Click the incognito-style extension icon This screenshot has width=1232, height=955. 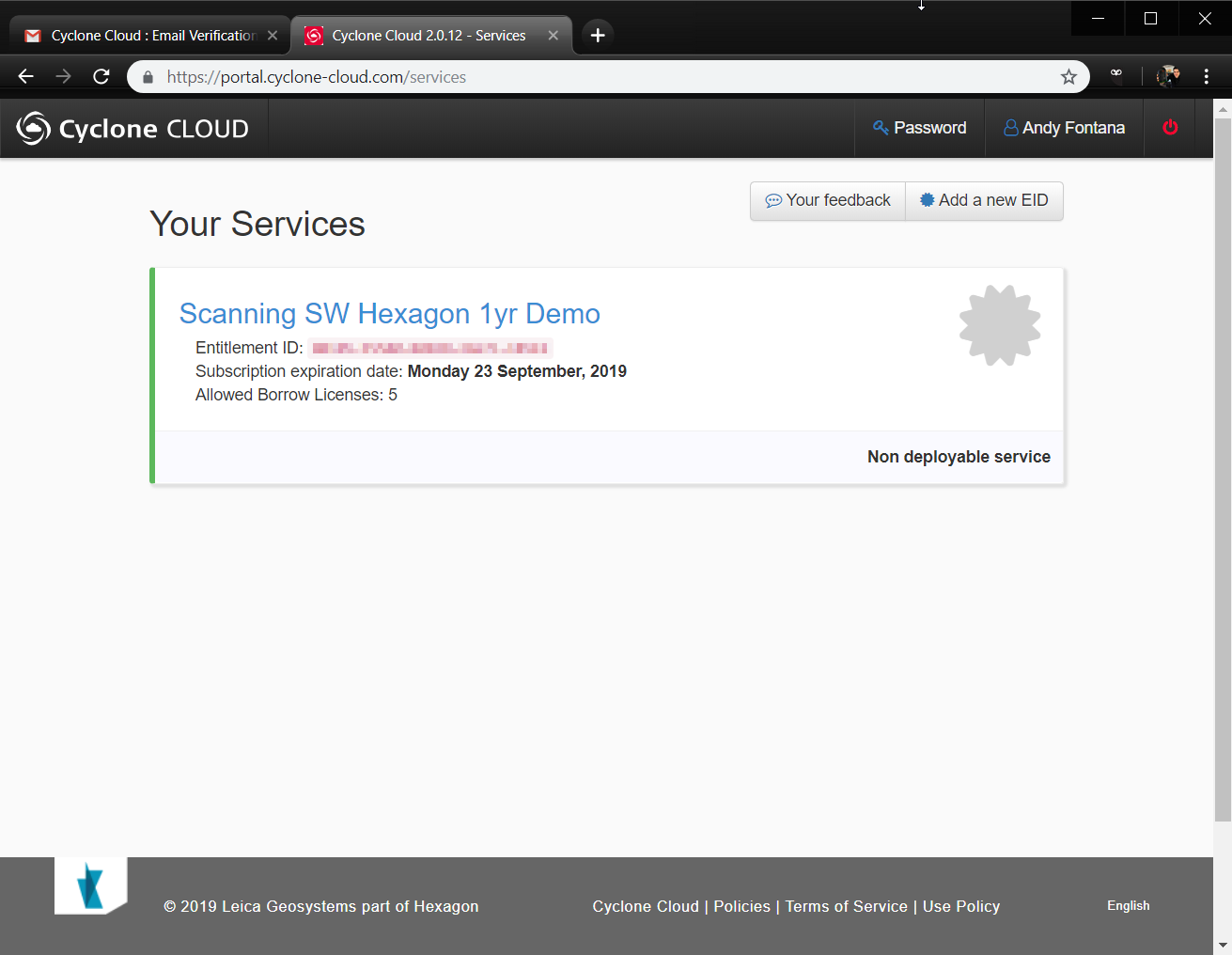[x=1116, y=73]
